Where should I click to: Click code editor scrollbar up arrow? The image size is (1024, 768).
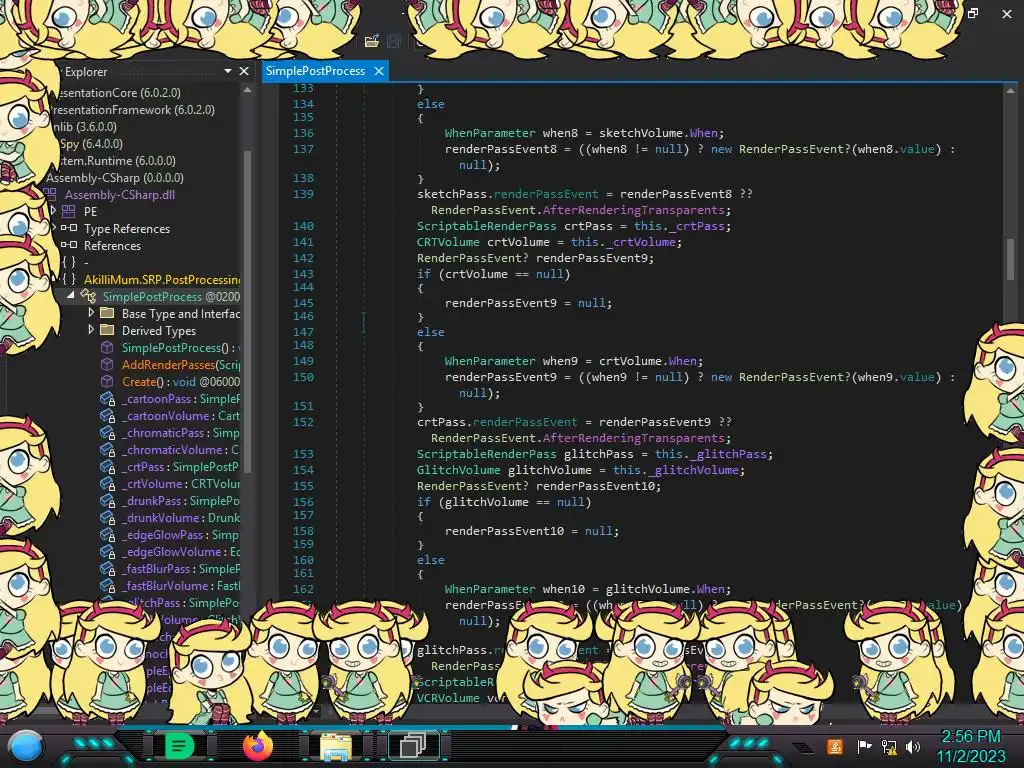tap(1010, 91)
